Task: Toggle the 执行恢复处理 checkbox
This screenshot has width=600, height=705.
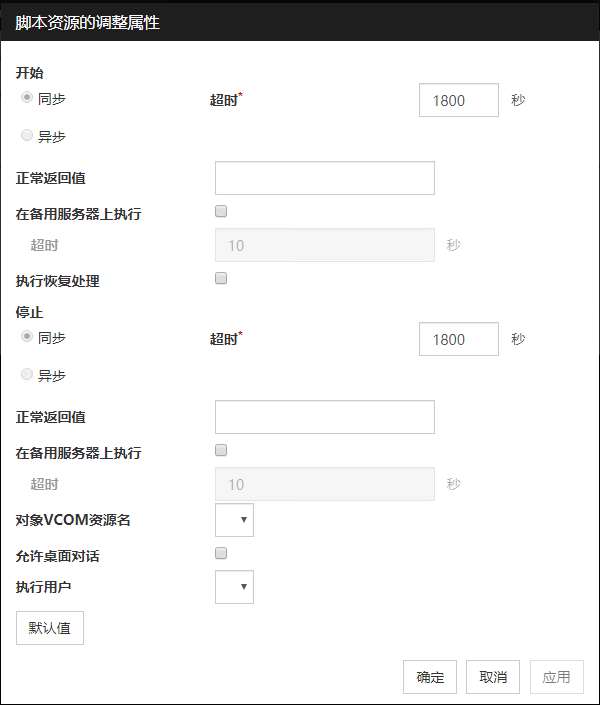Action: 221,278
